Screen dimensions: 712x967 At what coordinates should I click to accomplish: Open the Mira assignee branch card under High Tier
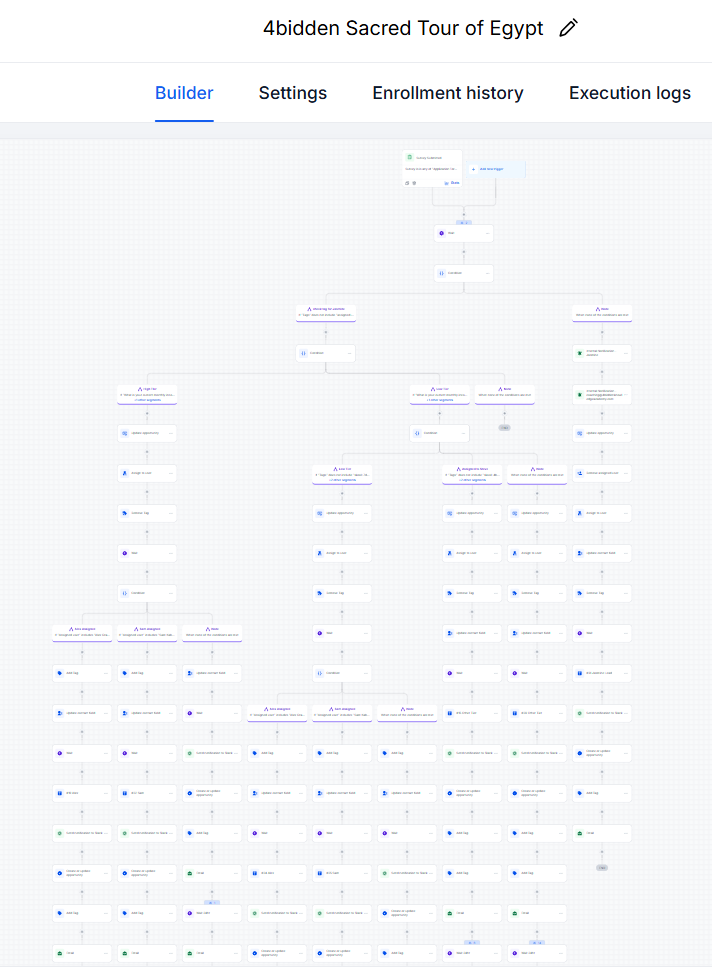coord(82,632)
